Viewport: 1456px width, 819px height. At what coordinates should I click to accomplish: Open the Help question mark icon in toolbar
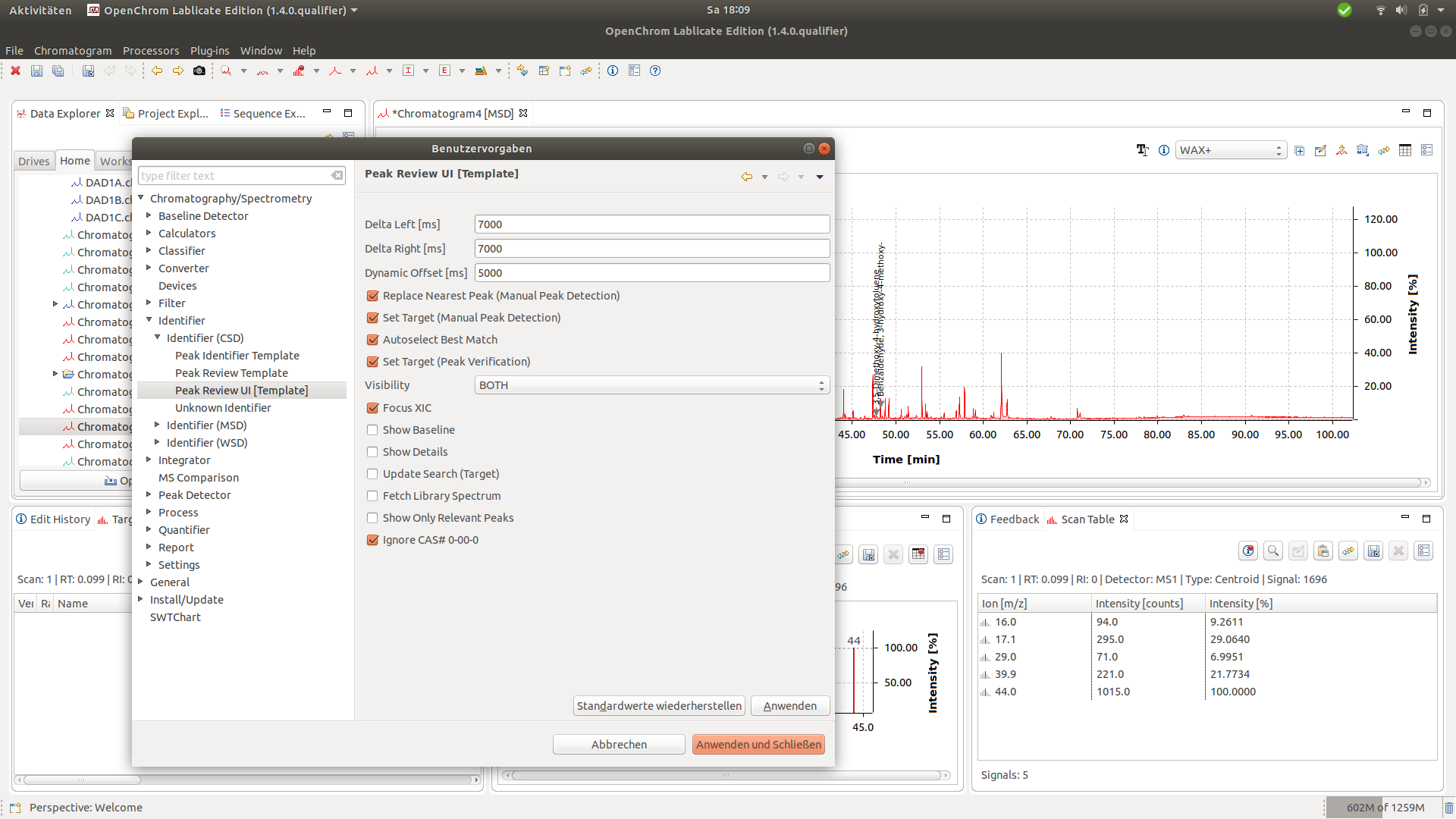(655, 71)
